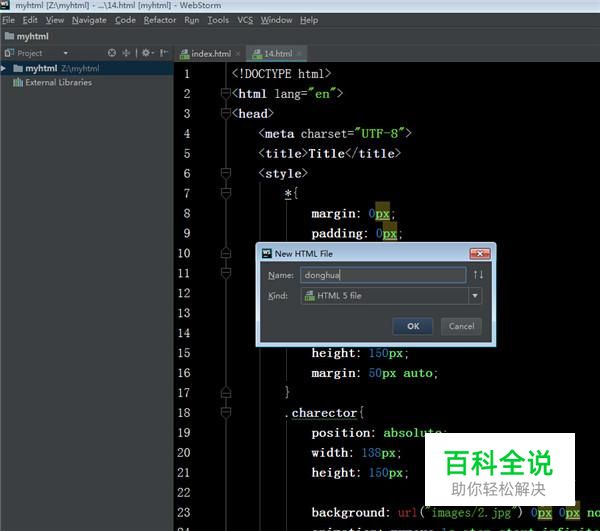Close the index.html tab
This screenshot has width=600, height=531.
238,54
